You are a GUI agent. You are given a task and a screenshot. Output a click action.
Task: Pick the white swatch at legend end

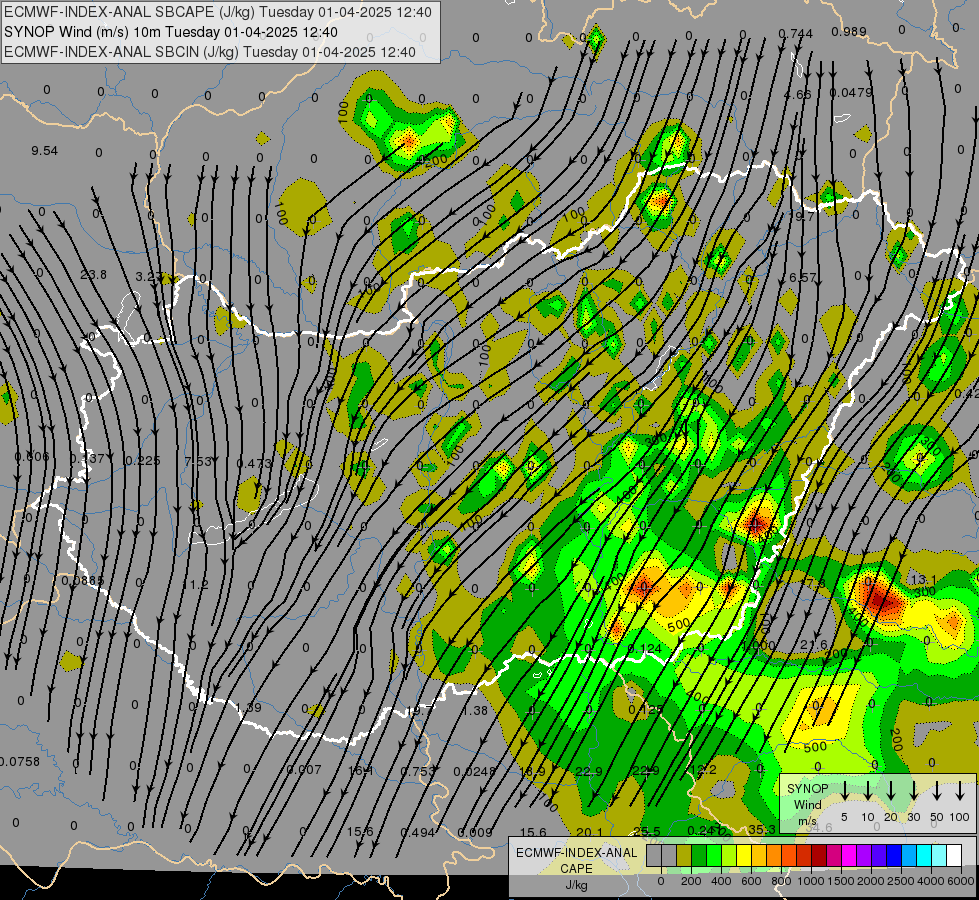pyautogui.click(x=954, y=856)
